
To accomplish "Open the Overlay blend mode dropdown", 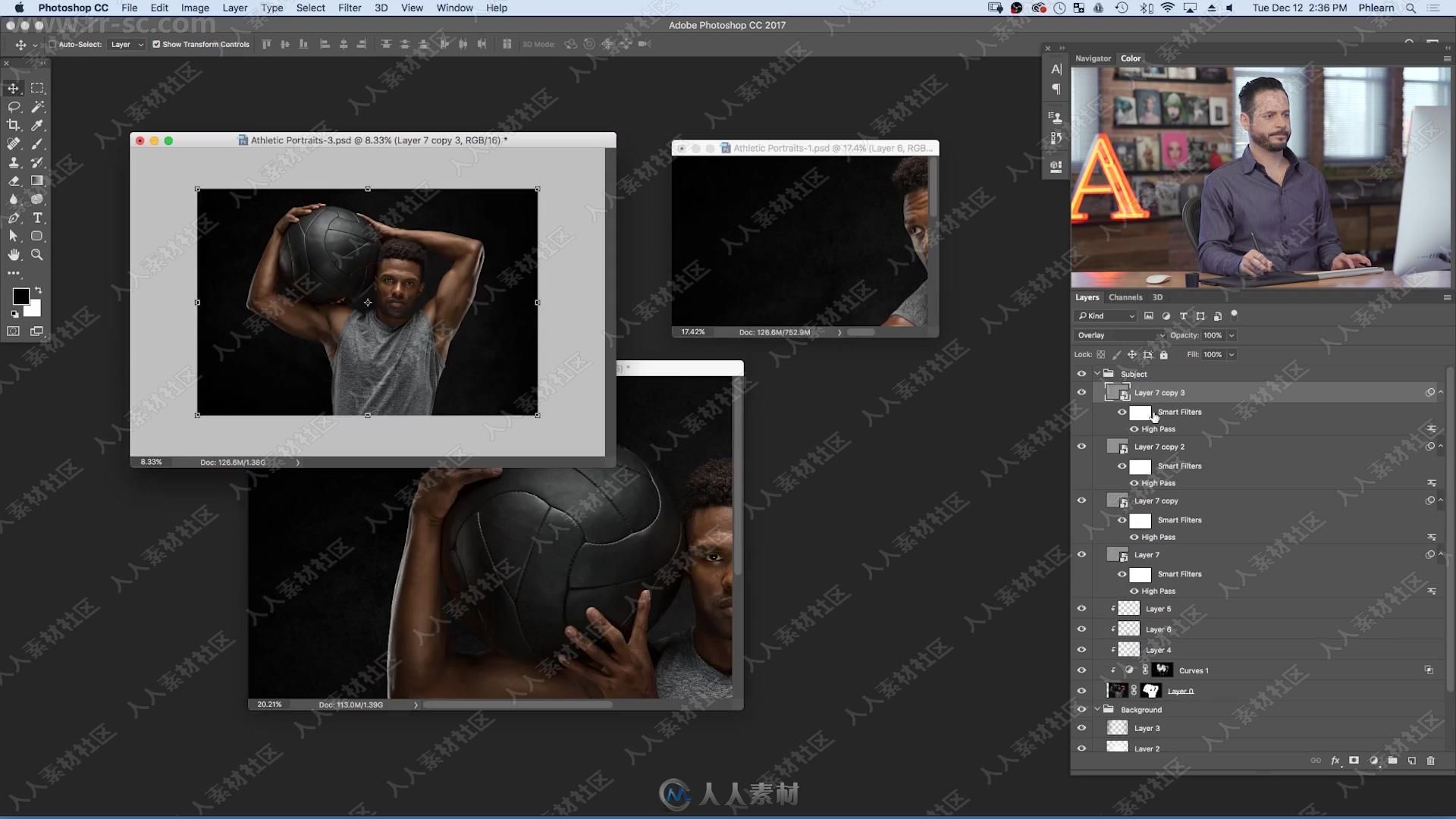I will pos(1119,335).
